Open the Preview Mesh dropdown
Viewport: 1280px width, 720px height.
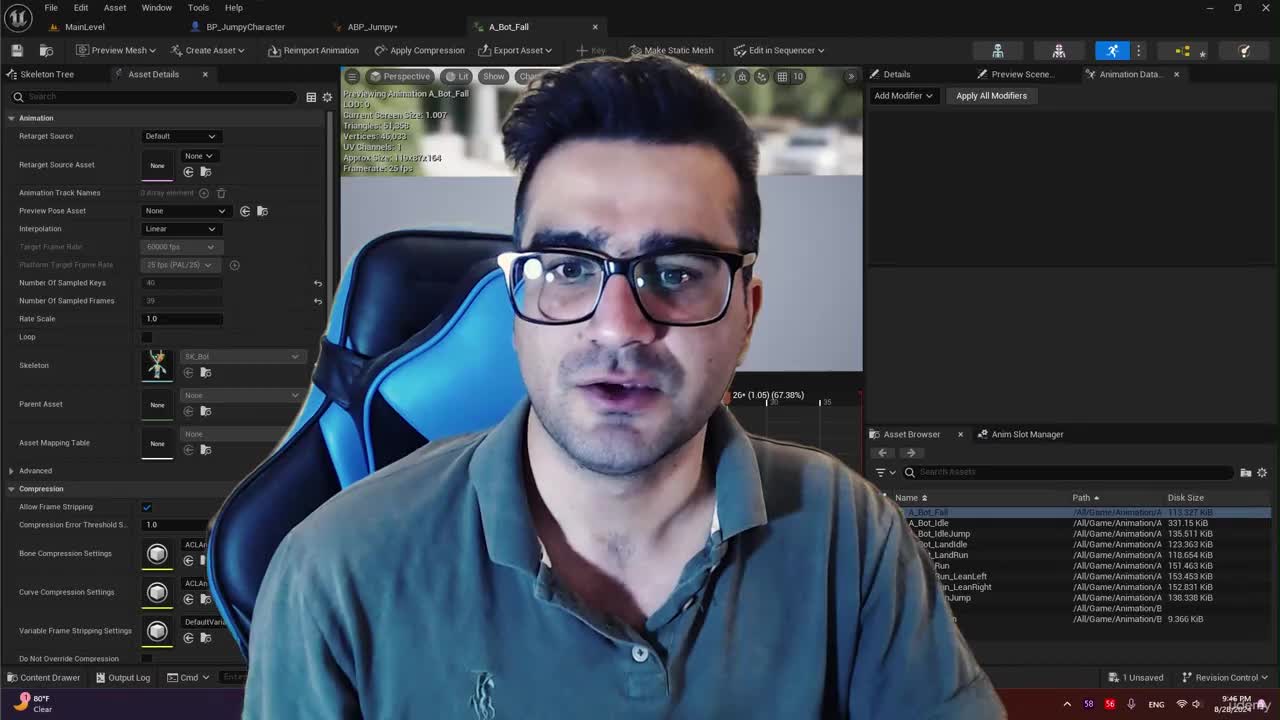(116, 50)
